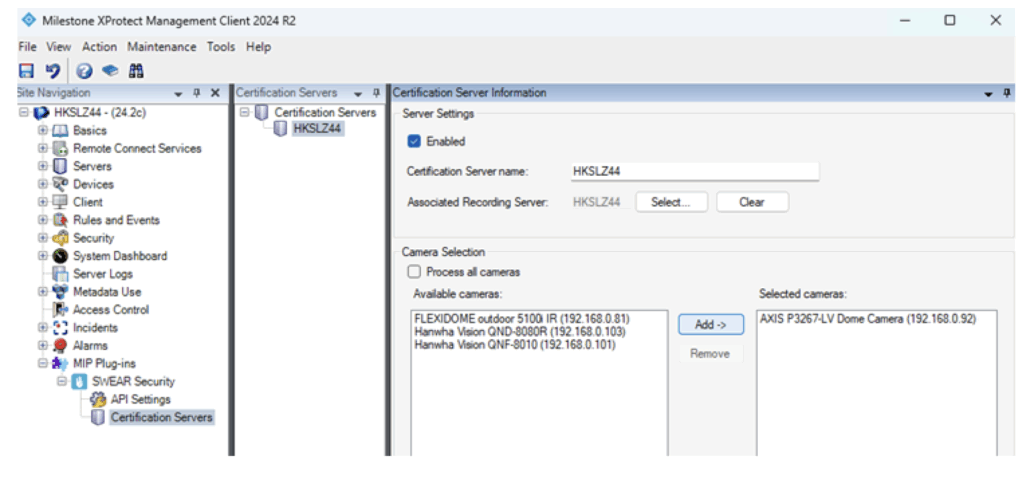1024x479 pixels.
Task: Collapse the MIP Plug-ins tree node
Action: click(x=42, y=363)
